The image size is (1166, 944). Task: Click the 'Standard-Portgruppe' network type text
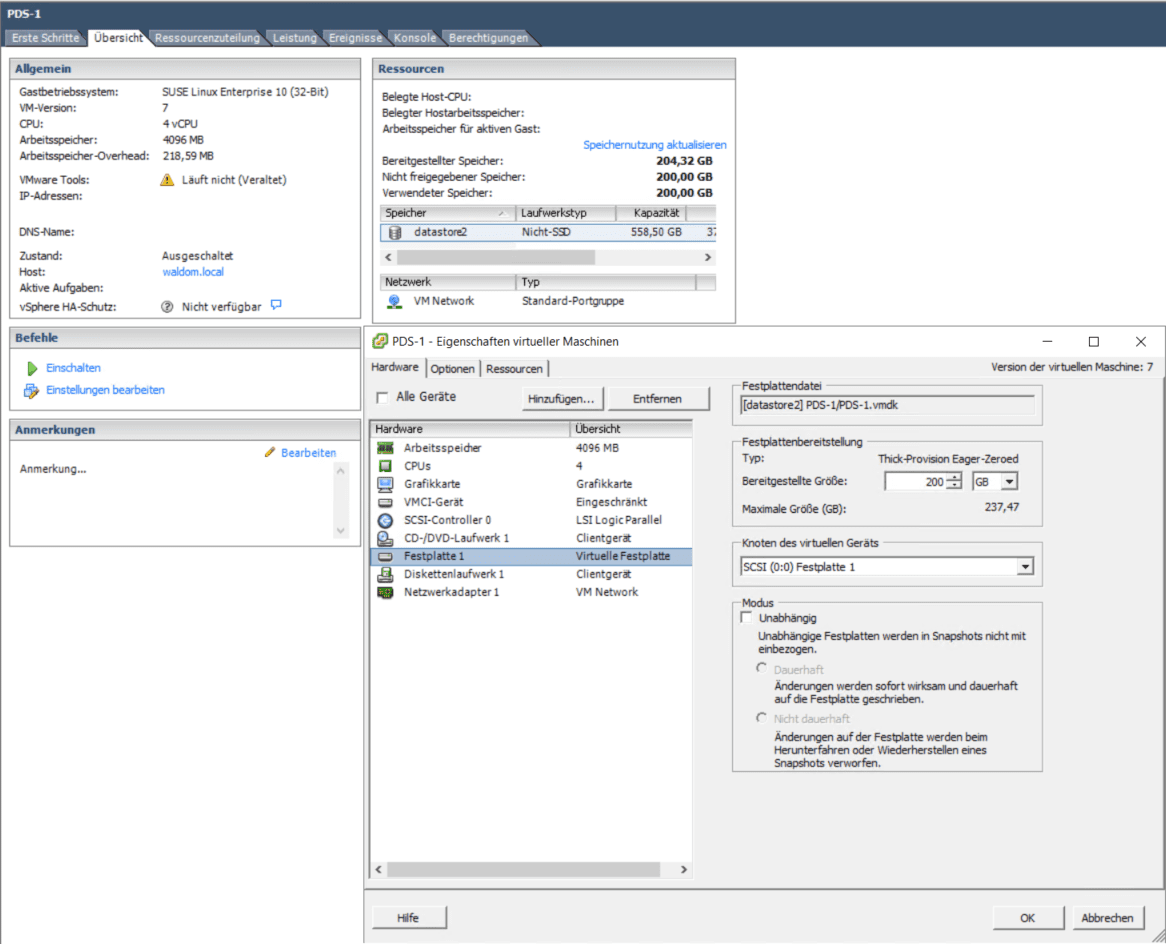coord(573,301)
